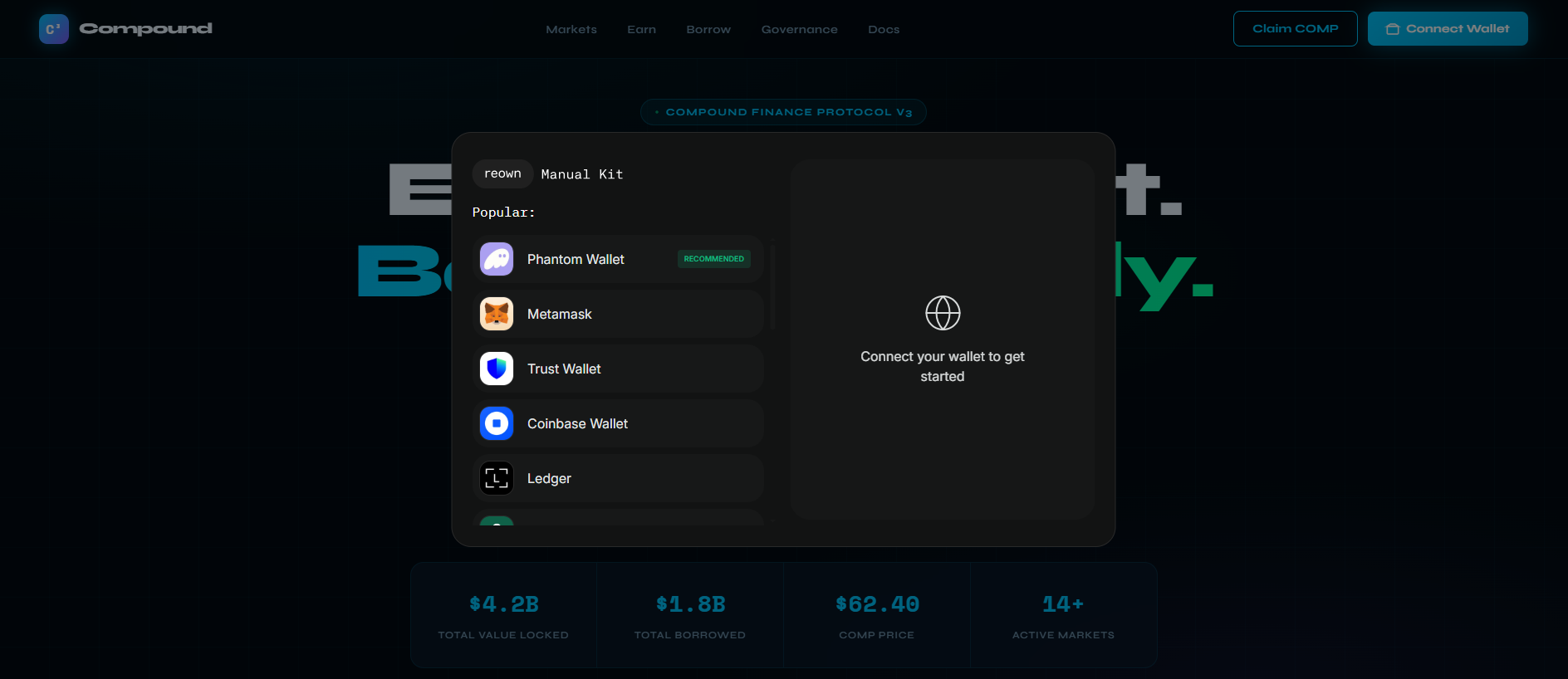Screen dimensions: 1568x679
Task: Click 'Connect your wallet to get started' text
Action: (x=943, y=366)
